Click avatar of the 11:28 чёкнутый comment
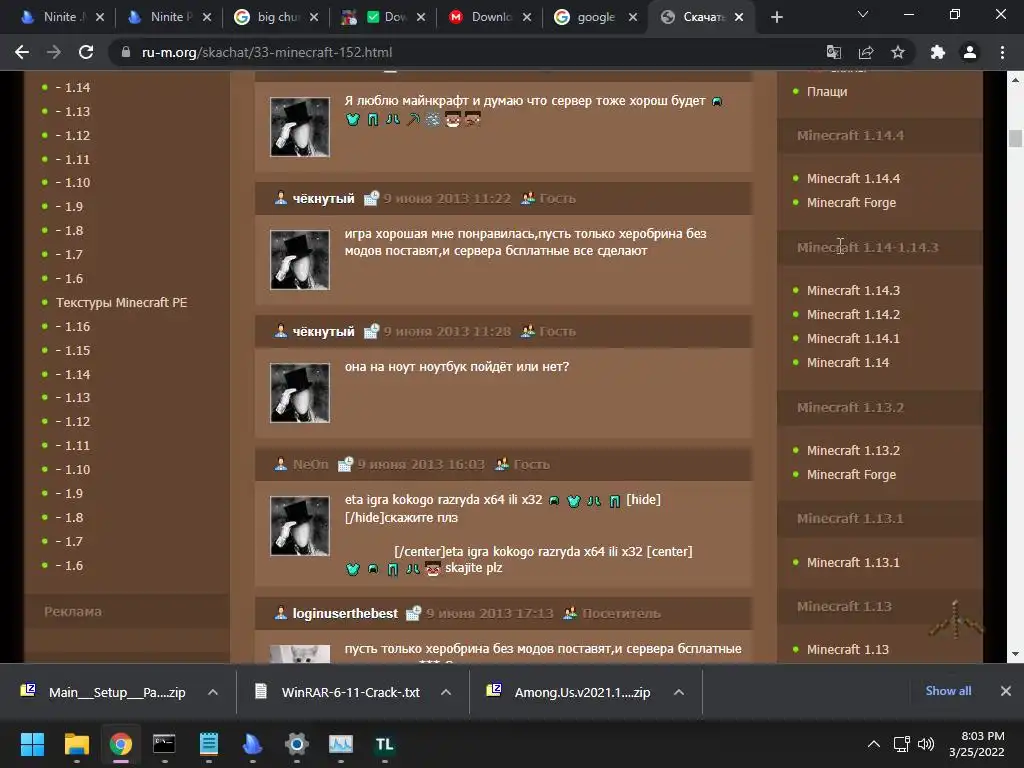Viewport: 1024px width, 768px height. click(300, 393)
